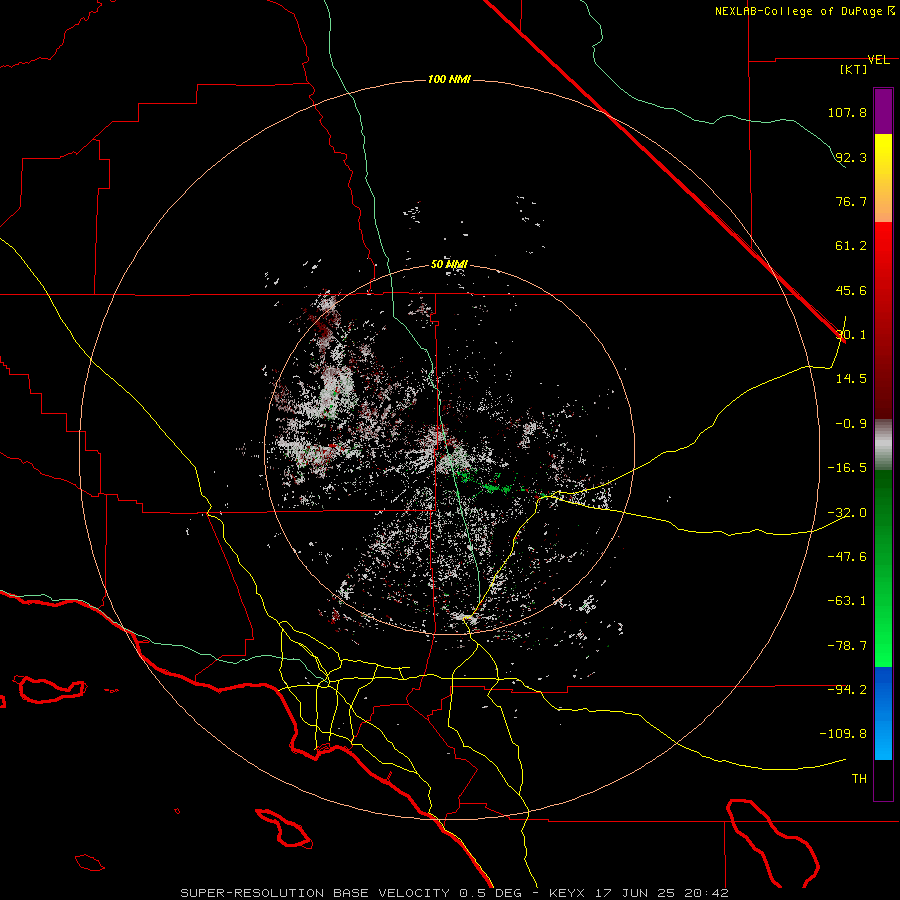Image resolution: width=900 pixels, height=900 pixels.
Task: Click the NEXLAB-College of DuPage watermark text
Action: coord(805,11)
